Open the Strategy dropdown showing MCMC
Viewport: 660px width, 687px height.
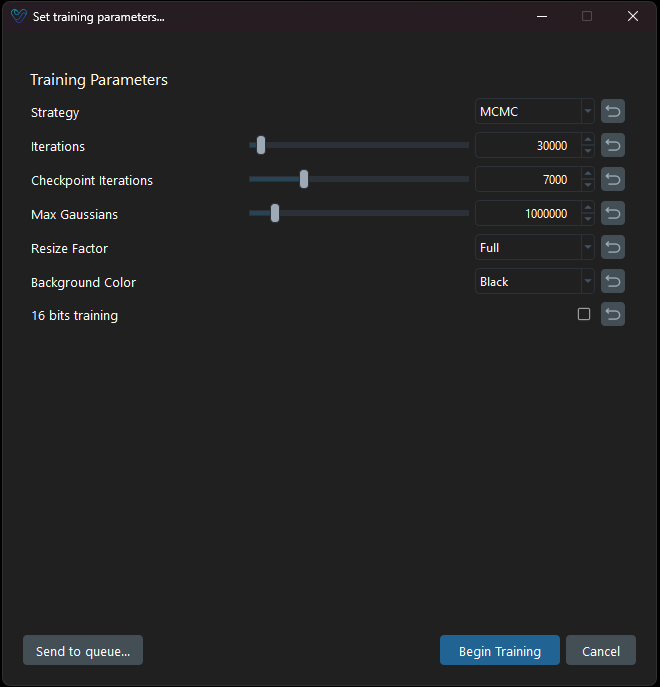[x=534, y=112]
